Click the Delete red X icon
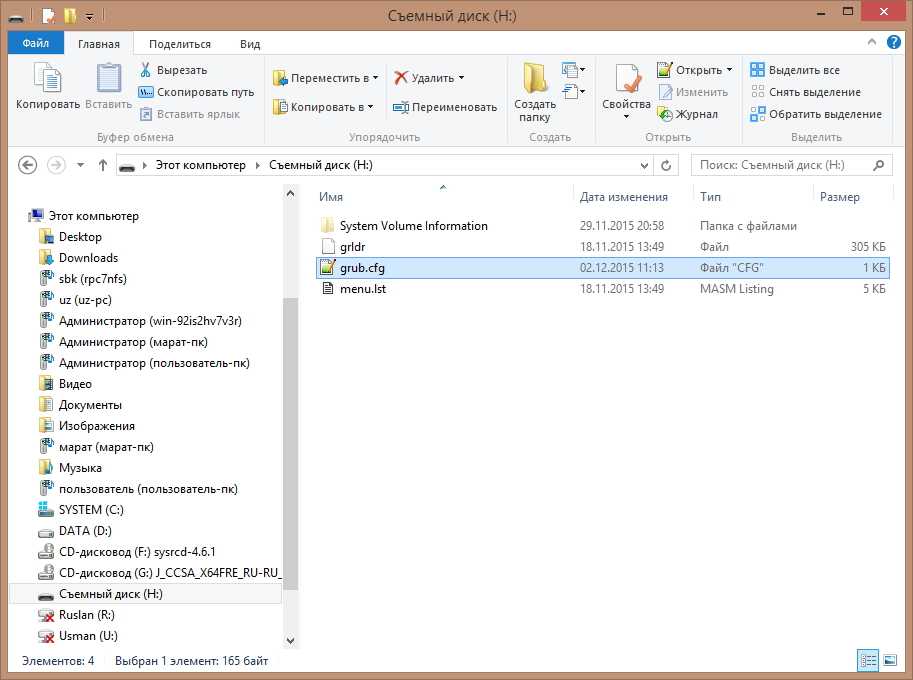The width and height of the screenshot is (913, 680). pyautogui.click(x=401, y=78)
